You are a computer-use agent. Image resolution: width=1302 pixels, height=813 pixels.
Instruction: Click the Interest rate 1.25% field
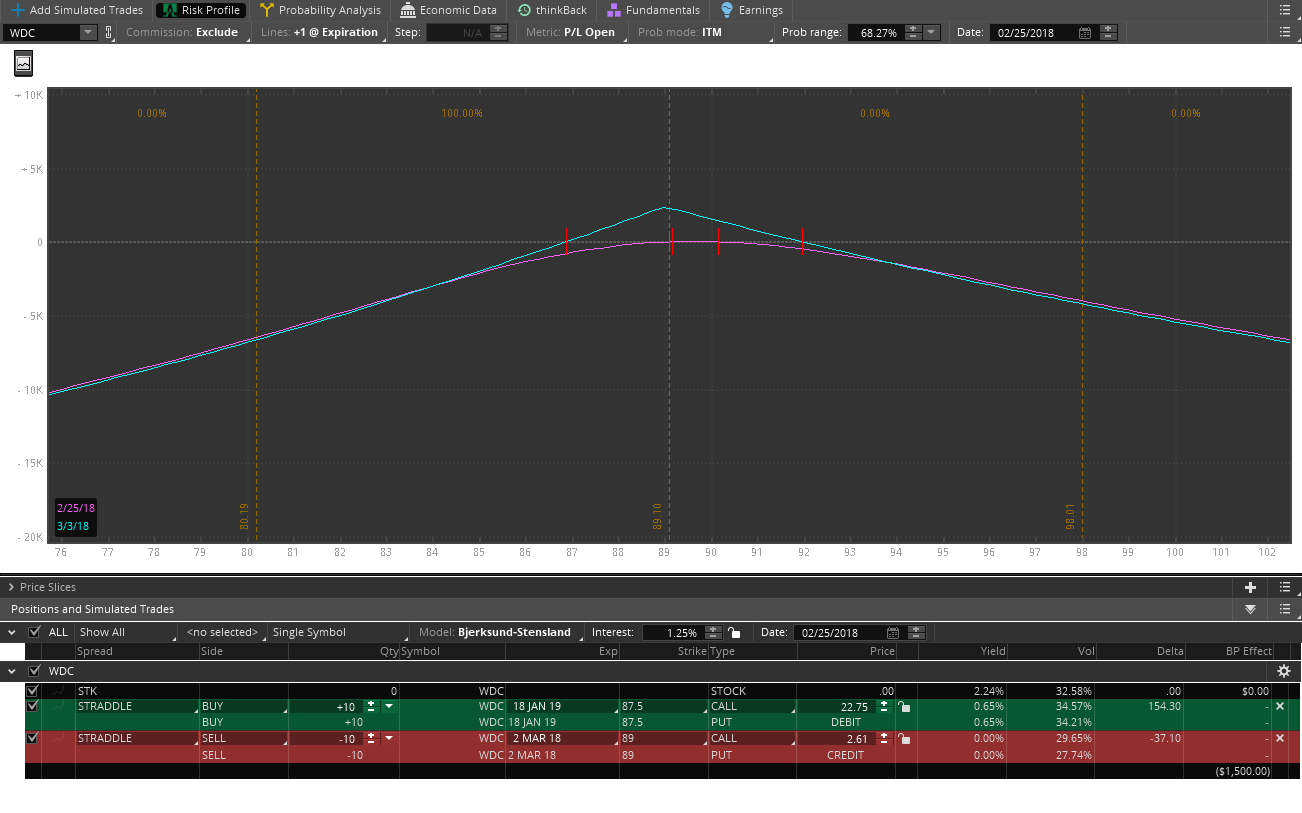coord(672,633)
